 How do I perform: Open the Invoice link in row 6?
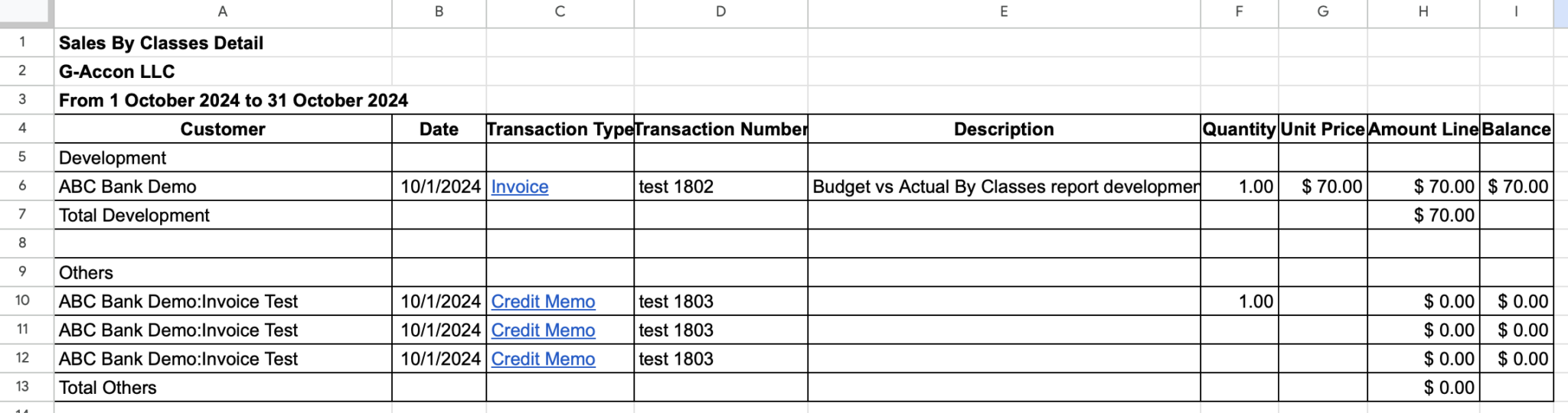pos(519,187)
